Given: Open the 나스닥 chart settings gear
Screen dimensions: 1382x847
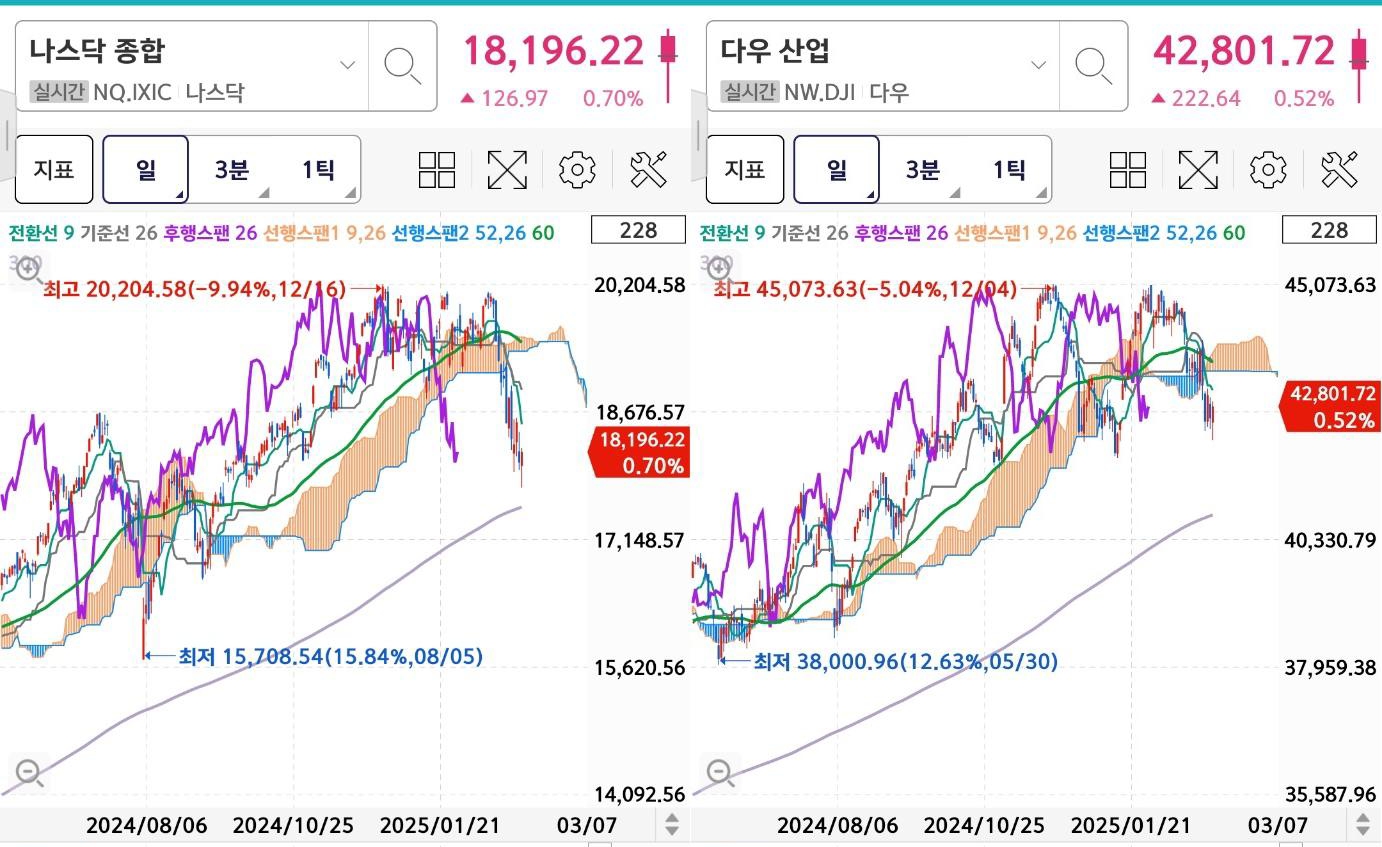Looking at the screenshot, I should 577,170.
